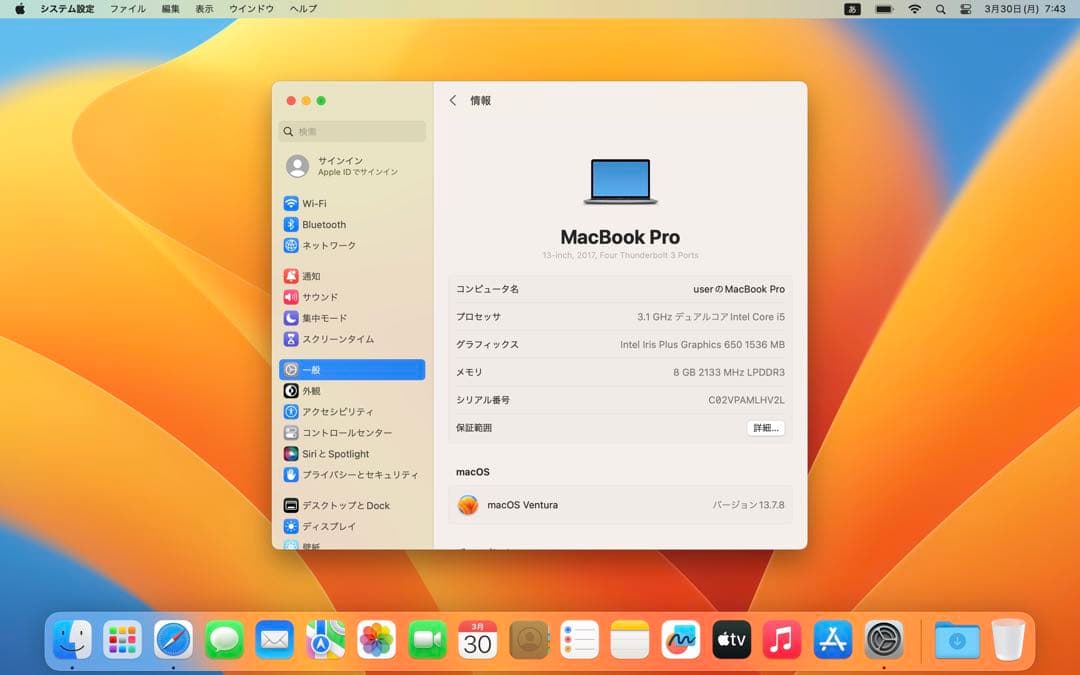This screenshot has height=675, width=1080.
Task: Open Wi-Fi status in menu bar
Action: tap(915, 9)
